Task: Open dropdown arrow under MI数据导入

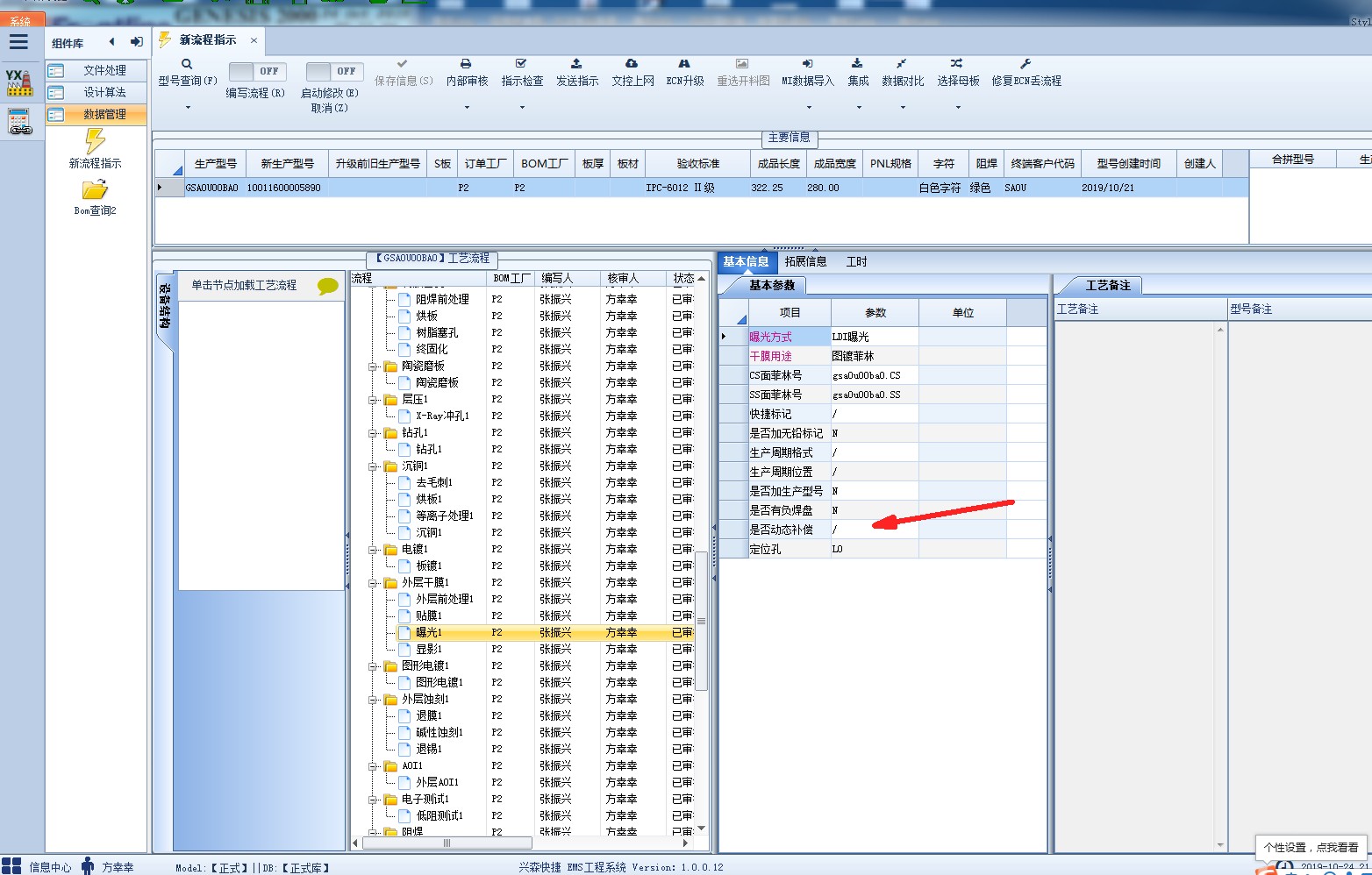Action: coord(809,108)
